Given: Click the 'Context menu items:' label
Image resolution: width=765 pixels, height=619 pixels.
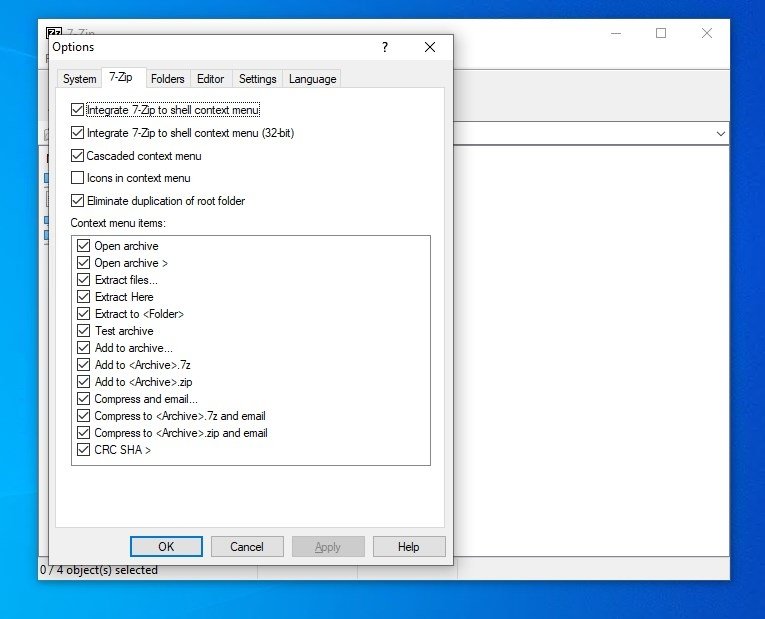Looking at the screenshot, I should click(118, 223).
